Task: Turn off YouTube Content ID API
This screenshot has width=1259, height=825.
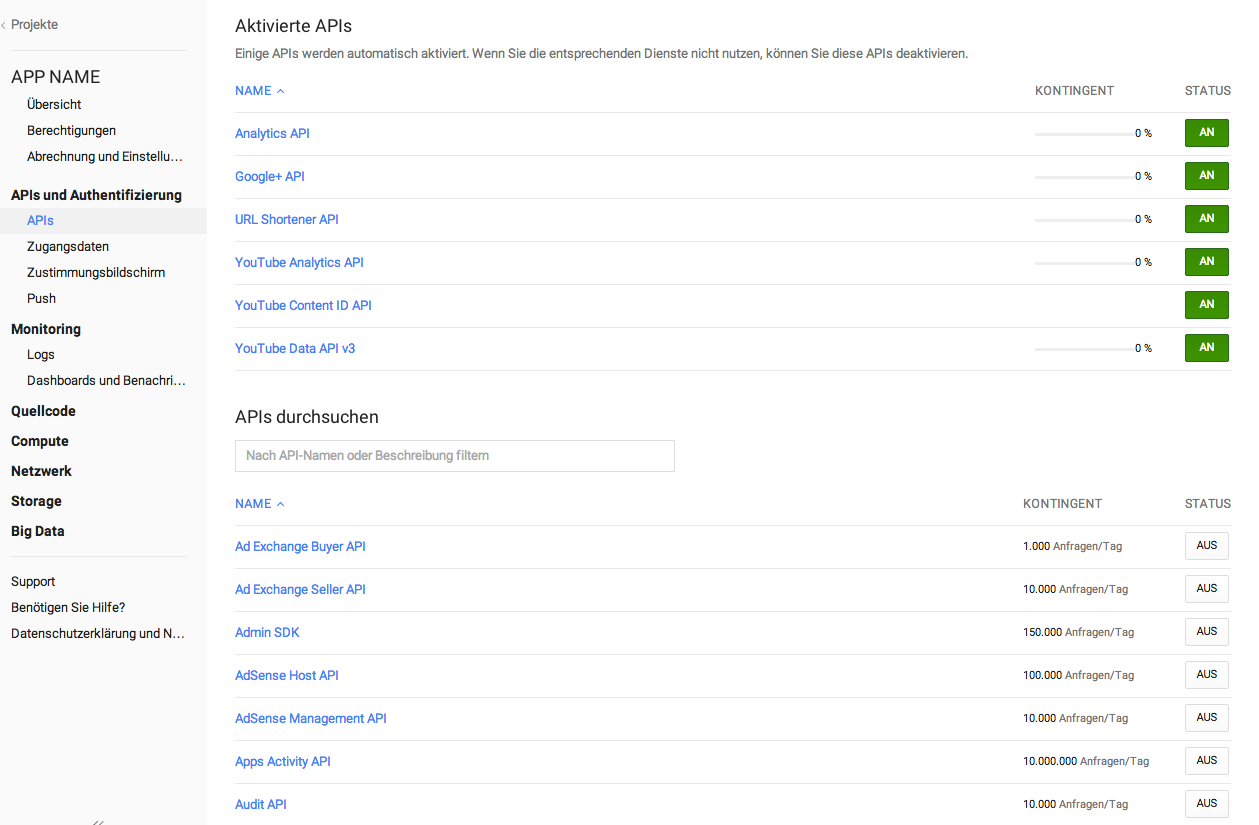Action: [x=1207, y=305]
